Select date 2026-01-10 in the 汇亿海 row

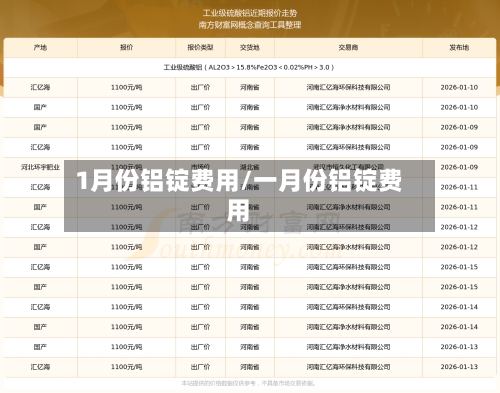(459, 87)
